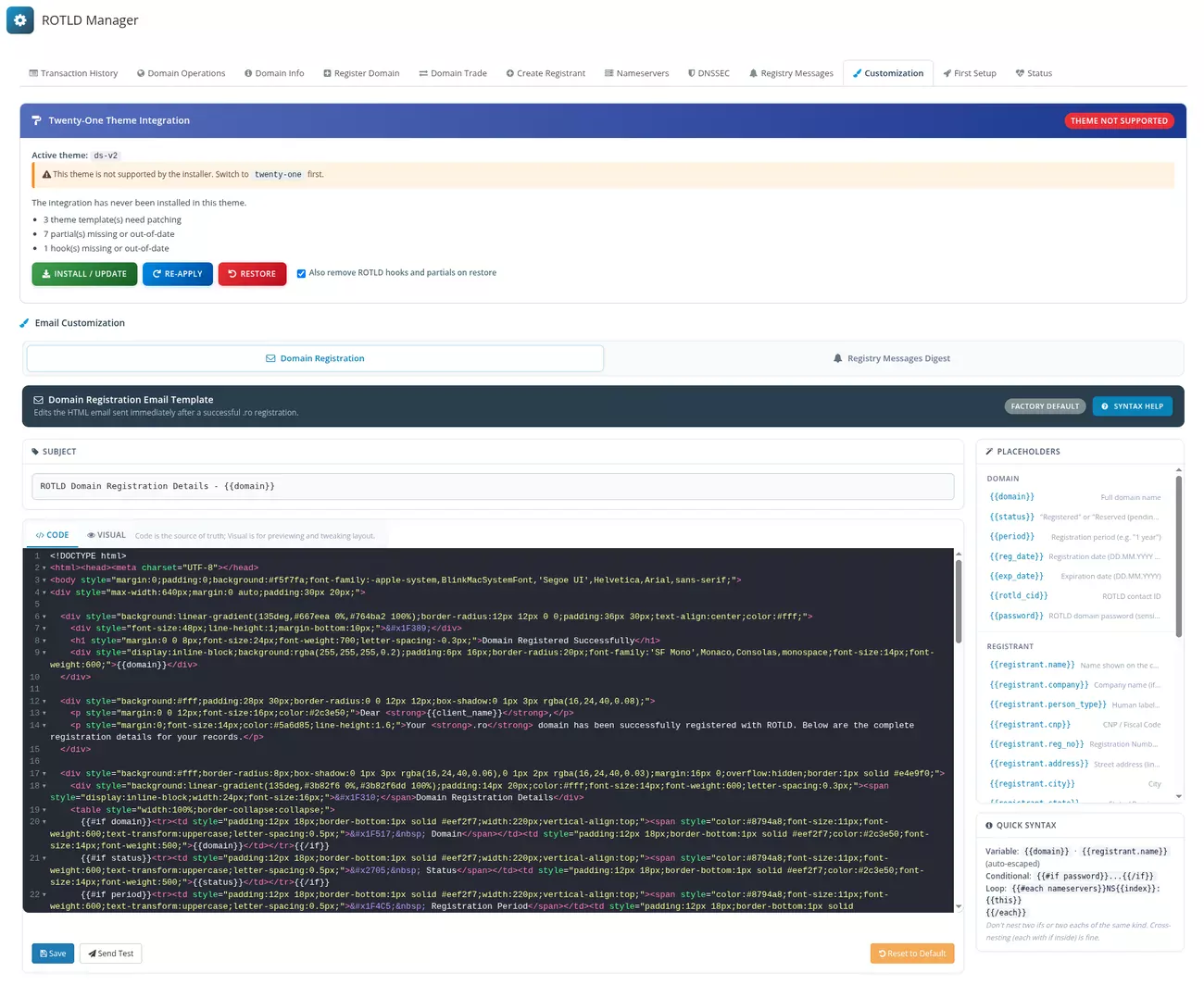Click the pencil icon beside Placeholders

coord(989,452)
